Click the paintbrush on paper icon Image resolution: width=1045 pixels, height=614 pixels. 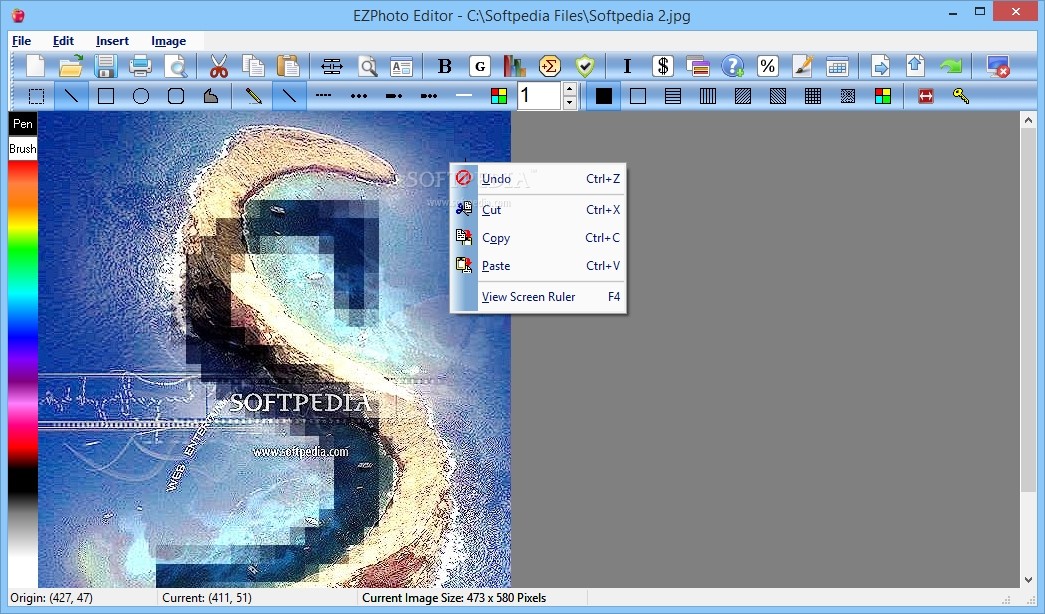tap(802, 66)
